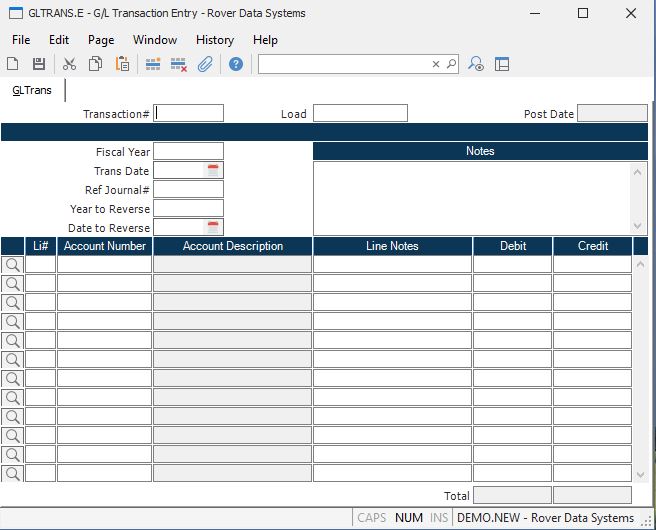Click the Copy icon in toolbar
Viewport: 656px width, 530px height.
click(95, 64)
